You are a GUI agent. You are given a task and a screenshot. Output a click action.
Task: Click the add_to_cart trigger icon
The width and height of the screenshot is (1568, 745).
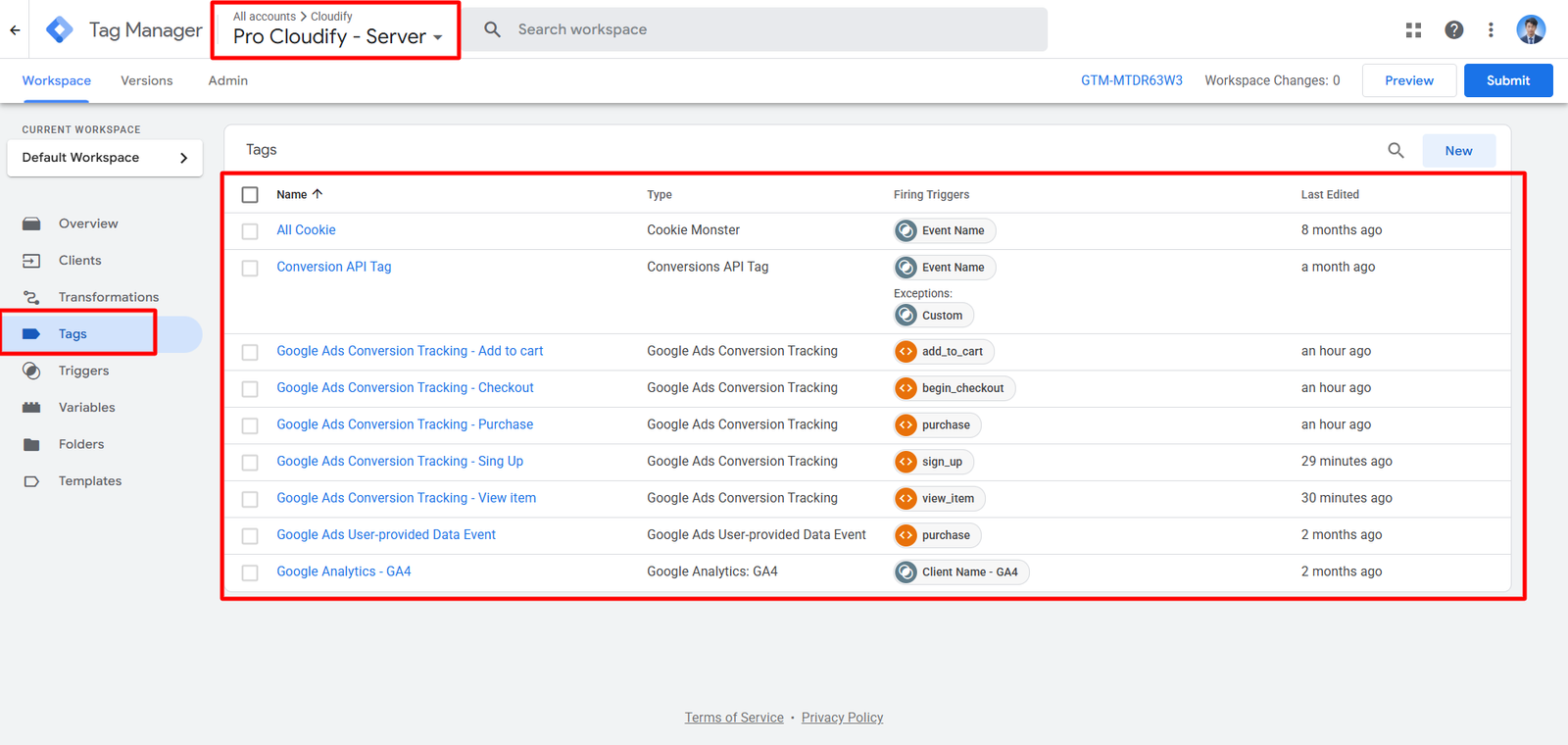(x=906, y=351)
